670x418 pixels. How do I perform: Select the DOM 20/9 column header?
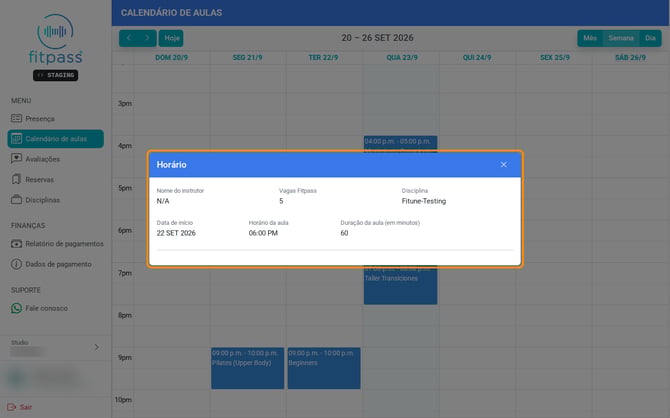coord(171,58)
